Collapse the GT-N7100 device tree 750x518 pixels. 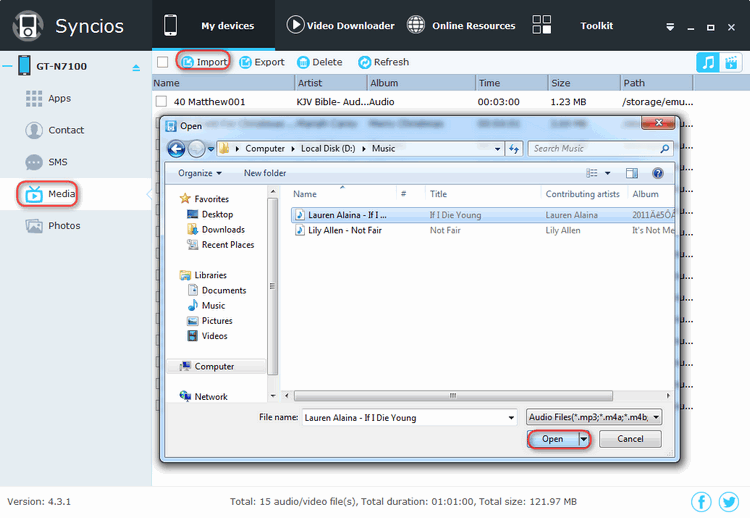point(7,66)
